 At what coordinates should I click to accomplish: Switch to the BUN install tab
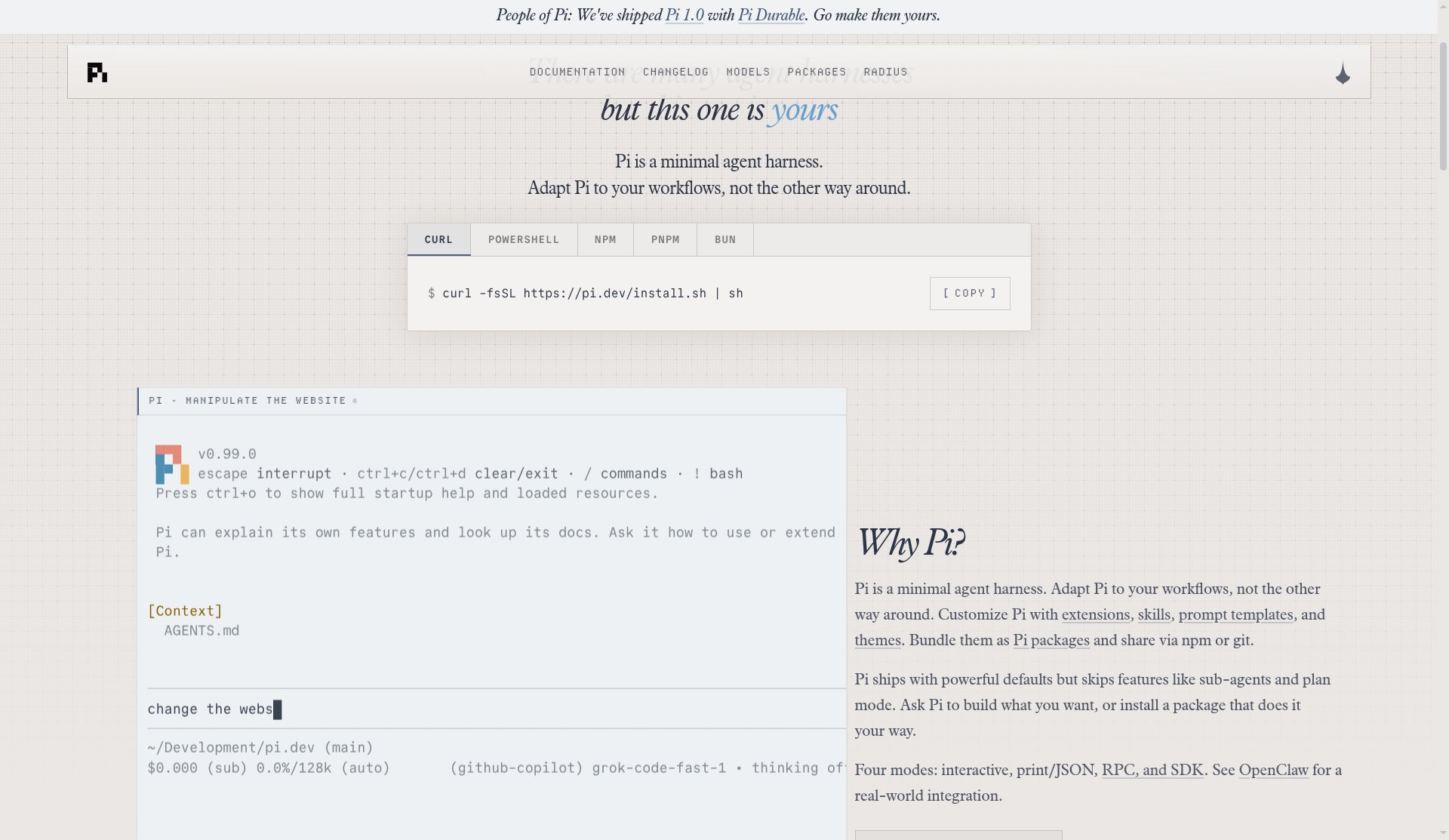(x=725, y=239)
